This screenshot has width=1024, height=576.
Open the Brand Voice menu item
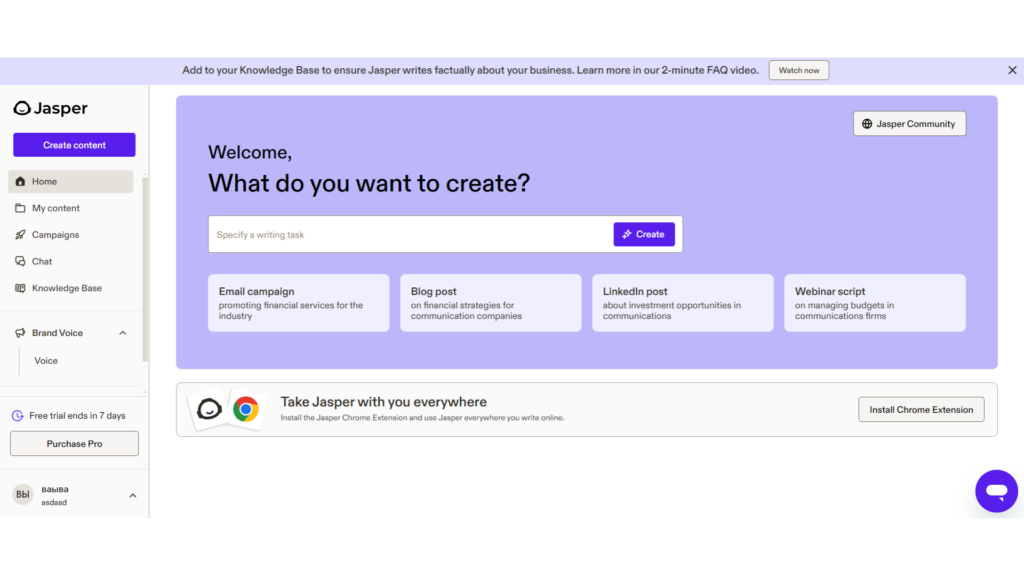tap(57, 333)
